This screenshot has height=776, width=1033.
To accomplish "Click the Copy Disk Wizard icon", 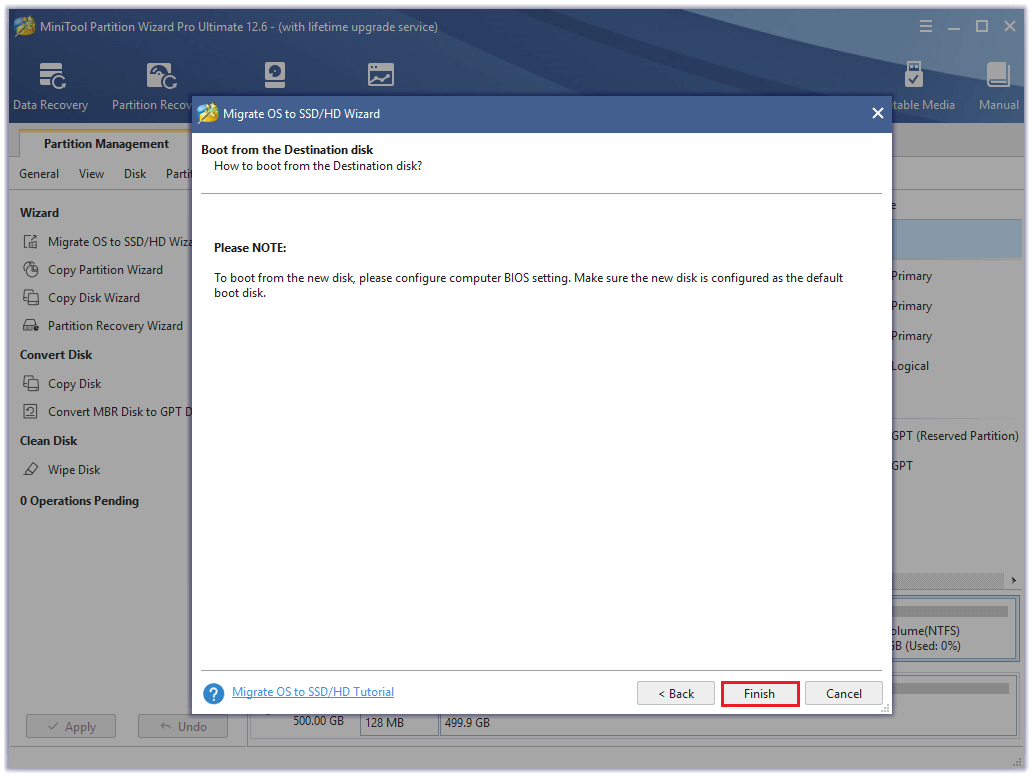I will (x=30, y=297).
